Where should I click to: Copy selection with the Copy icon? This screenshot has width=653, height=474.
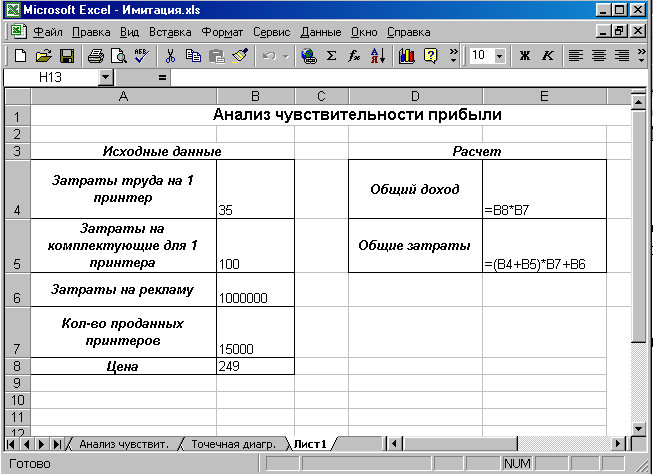point(193,55)
